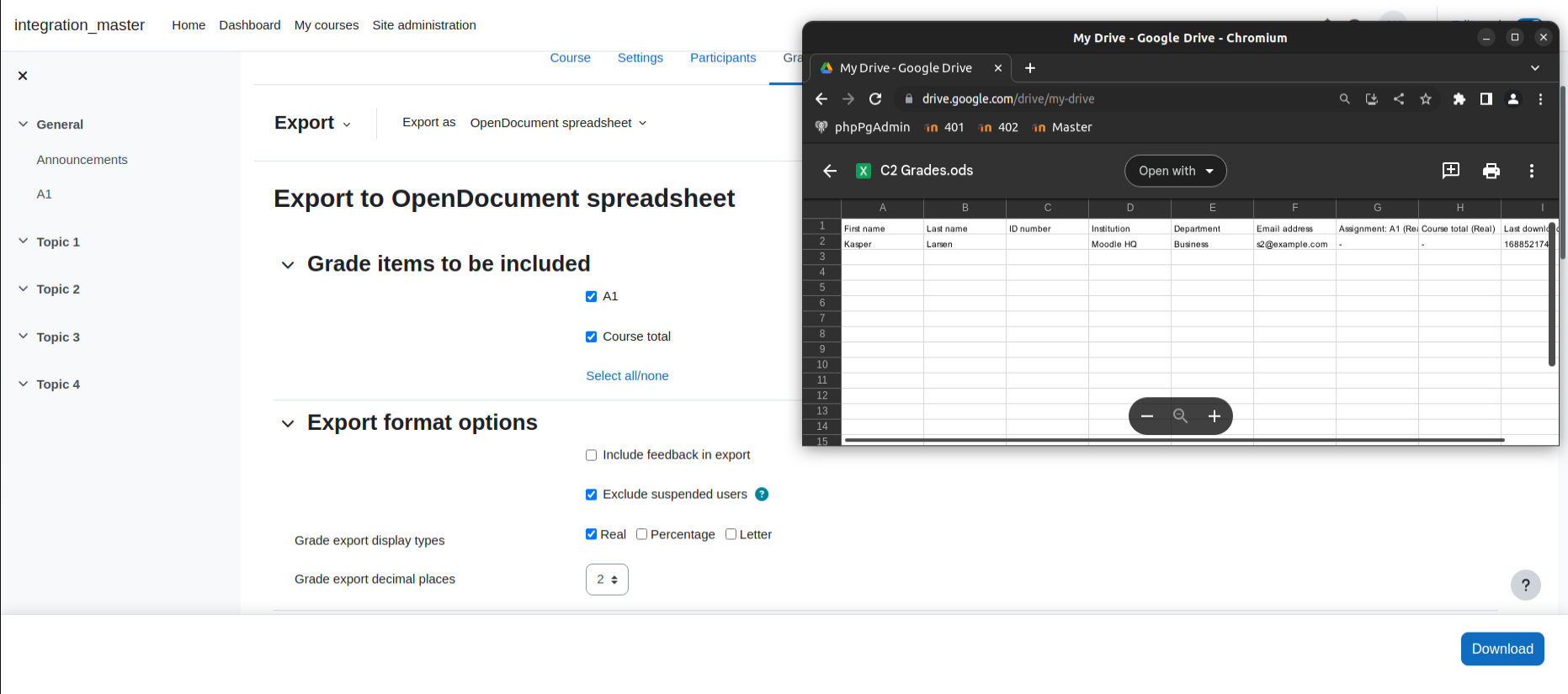Open the OpenDocument spreadsheet format dropdown
The height and width of the screenshot is (694, 1568).
tap(558, 123)
